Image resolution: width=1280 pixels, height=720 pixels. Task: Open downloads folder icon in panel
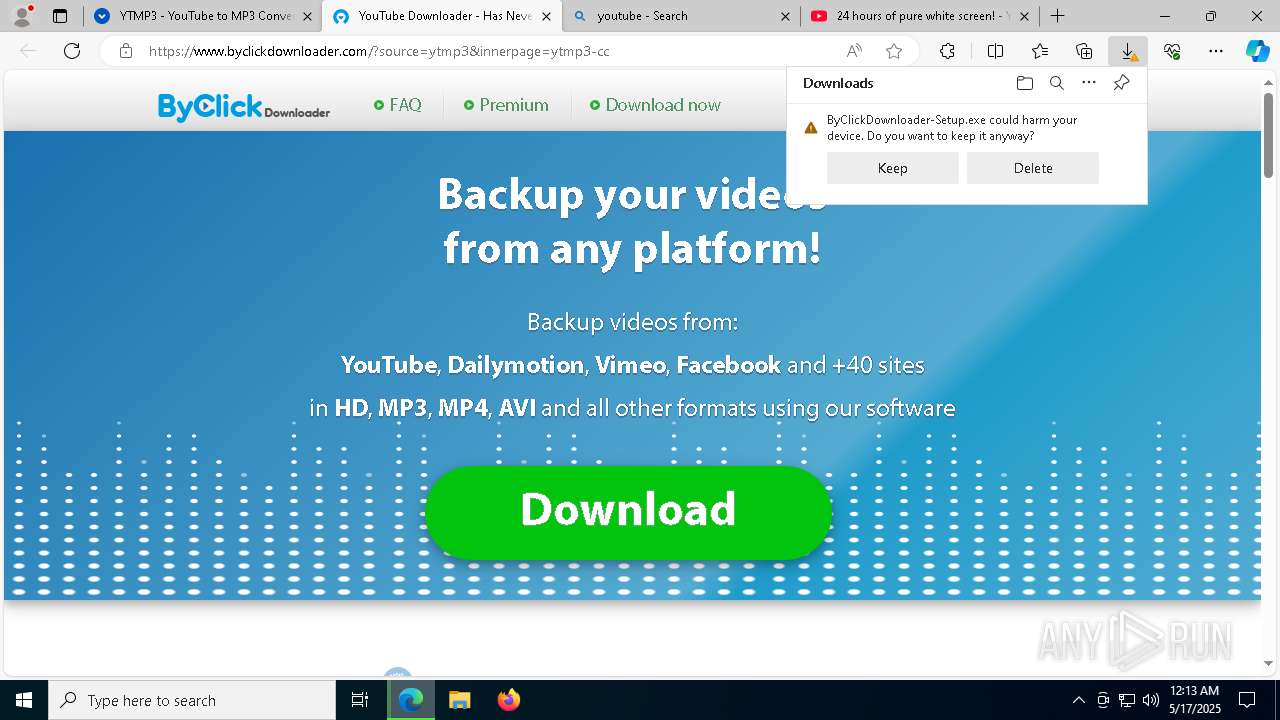[x=1024, y=83]
